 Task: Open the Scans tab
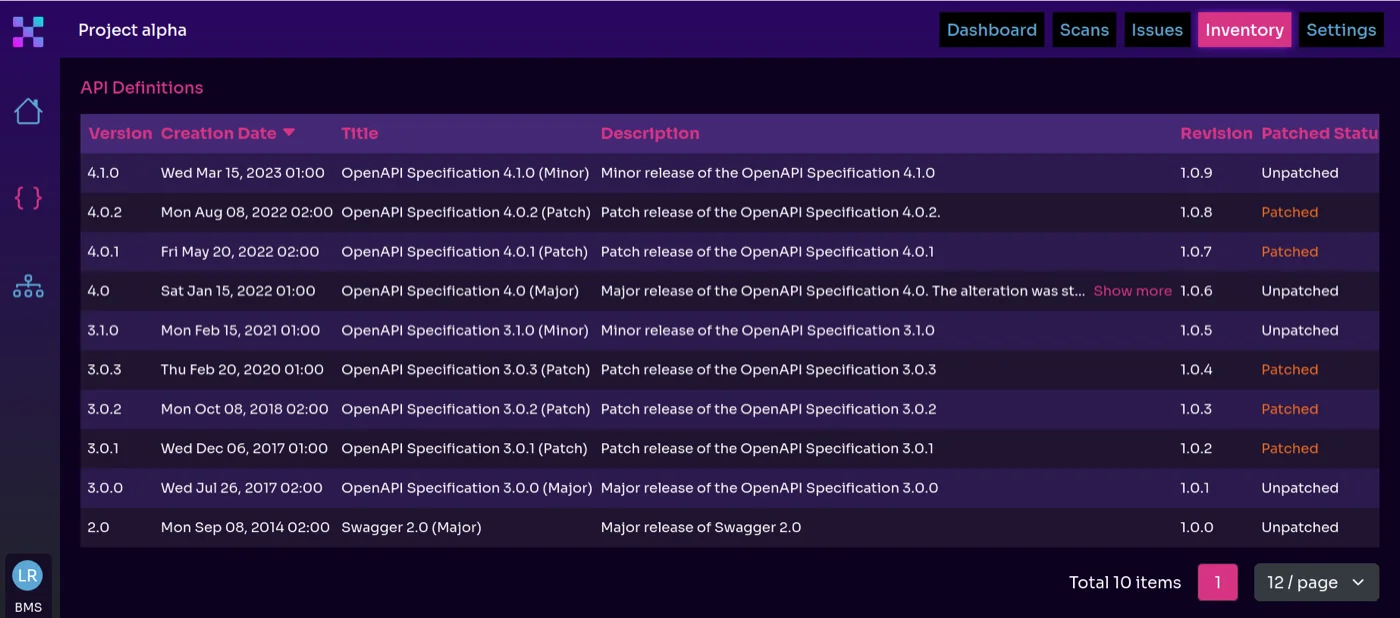point(1084,29)
